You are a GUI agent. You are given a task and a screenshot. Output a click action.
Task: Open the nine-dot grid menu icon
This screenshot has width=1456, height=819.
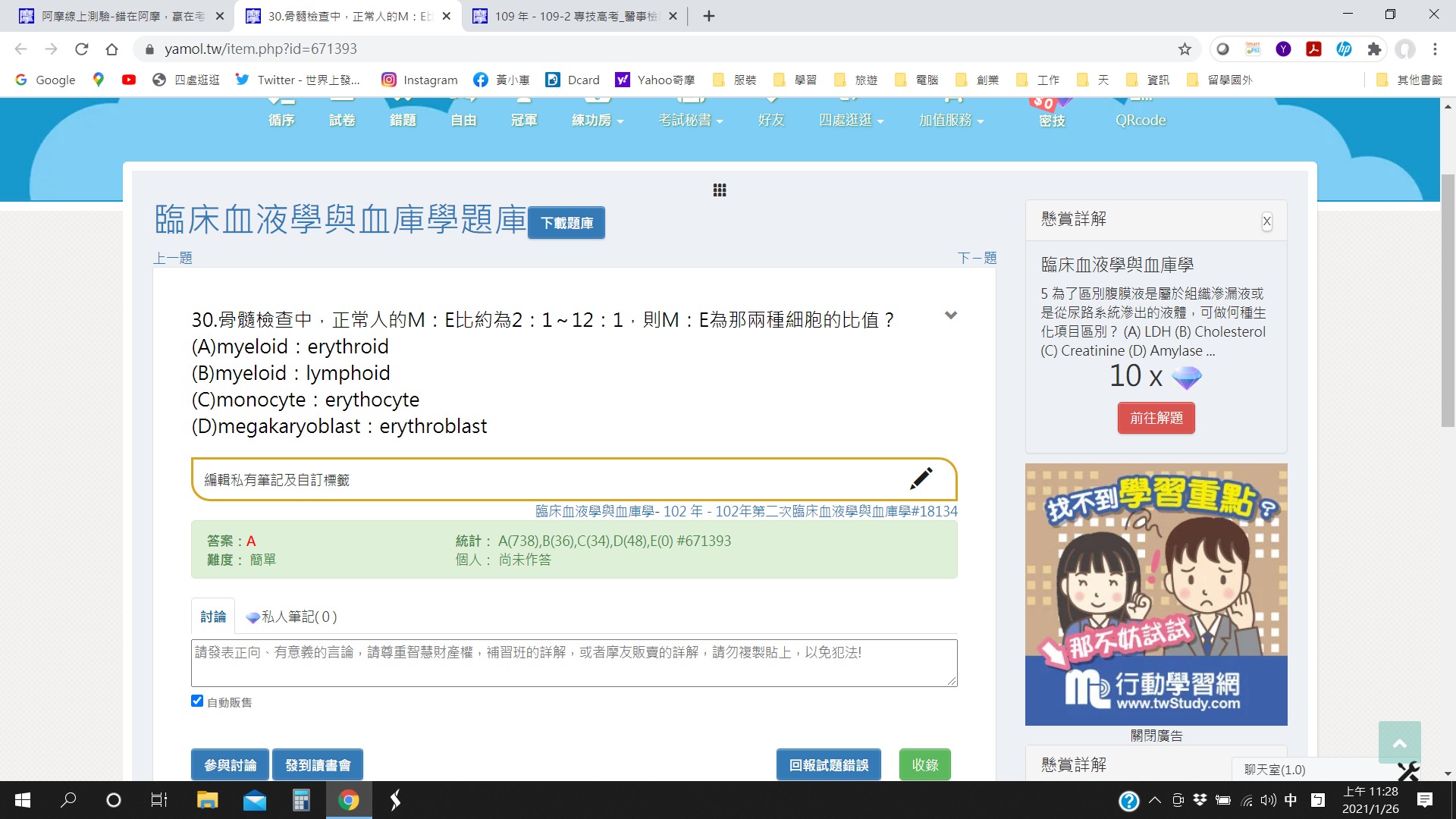click(x=720, y=190)
